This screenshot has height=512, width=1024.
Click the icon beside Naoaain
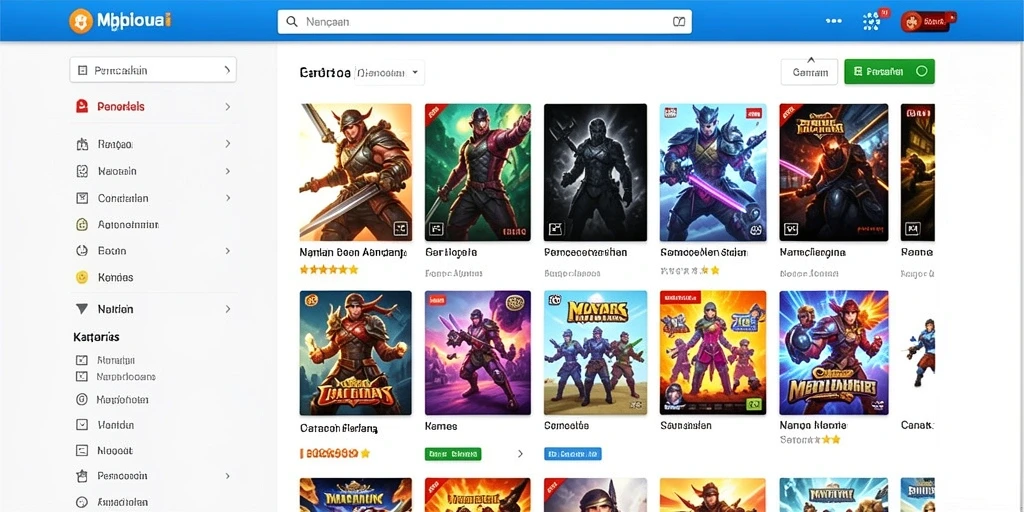pyautogui.click(x=82, y=171)
